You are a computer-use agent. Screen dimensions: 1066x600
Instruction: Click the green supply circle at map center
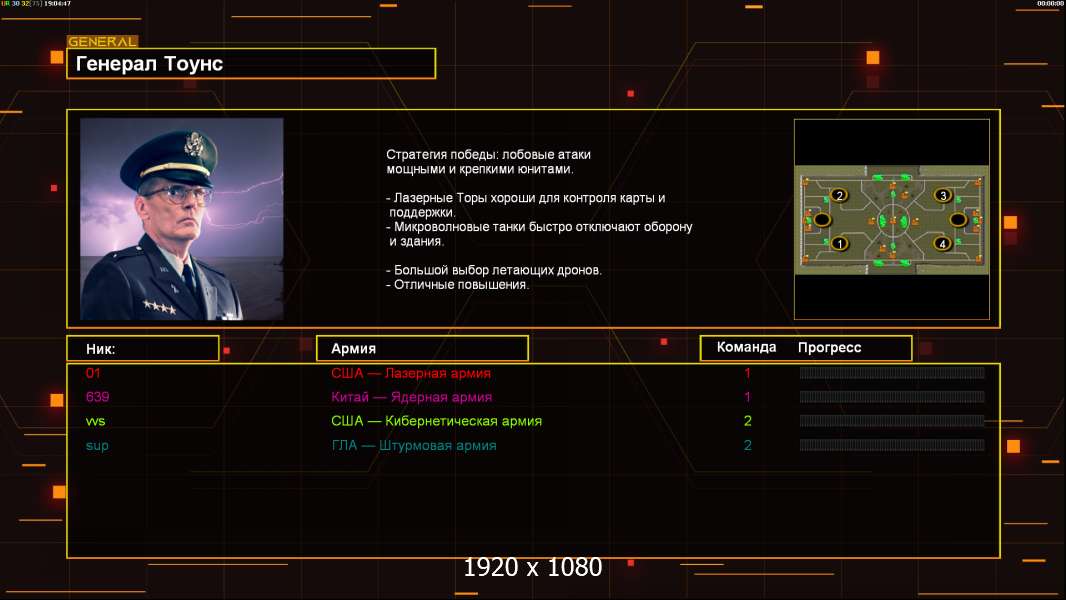[893, 220]
